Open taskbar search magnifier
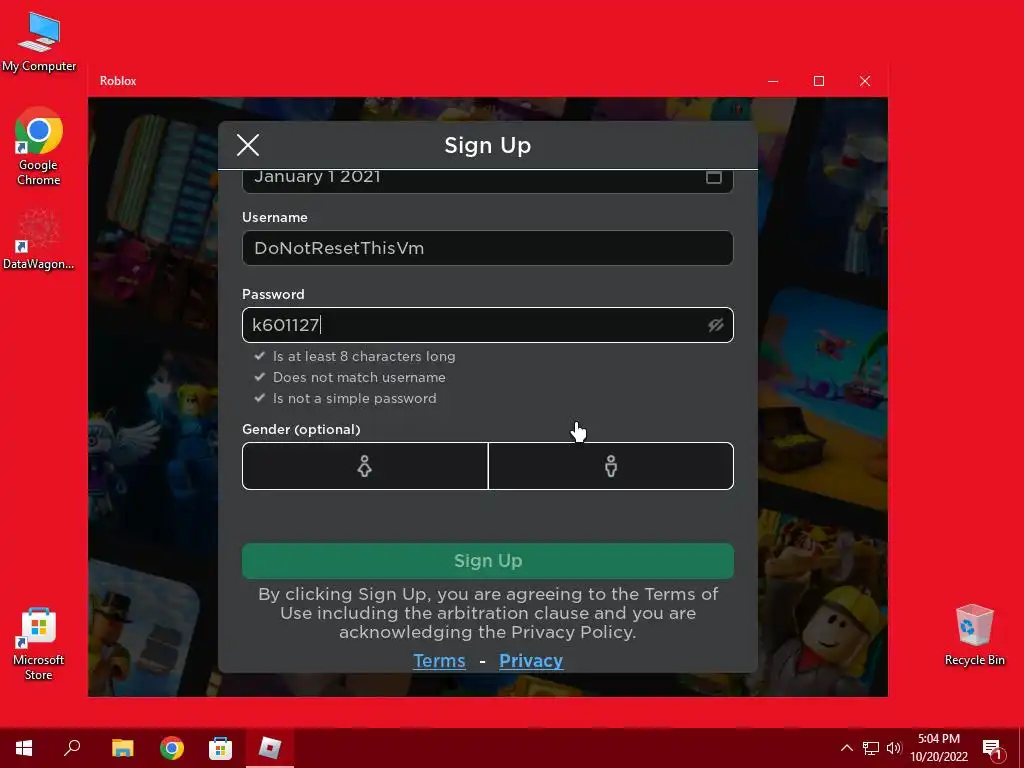1024x768 pixels. click(72, 748)
